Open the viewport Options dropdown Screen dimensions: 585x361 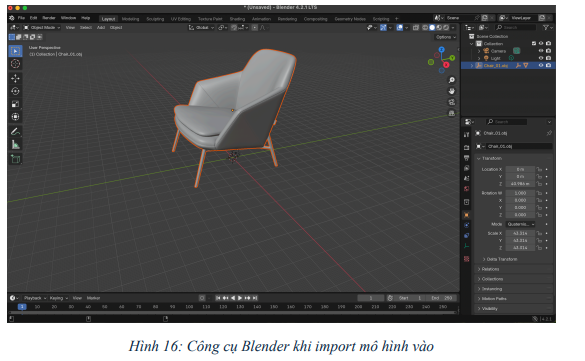tap(445, 37)
